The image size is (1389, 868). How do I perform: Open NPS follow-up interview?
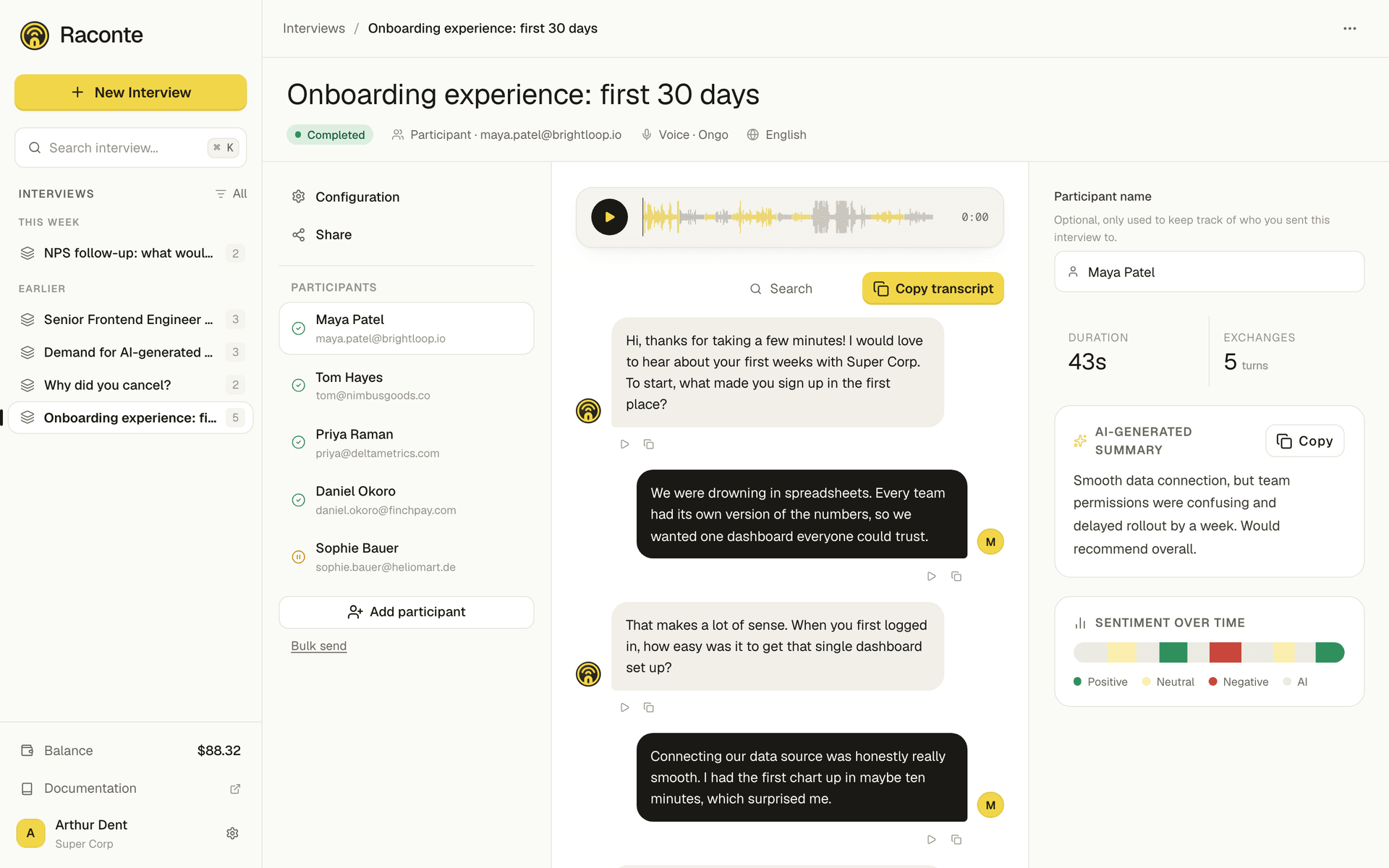130,253
